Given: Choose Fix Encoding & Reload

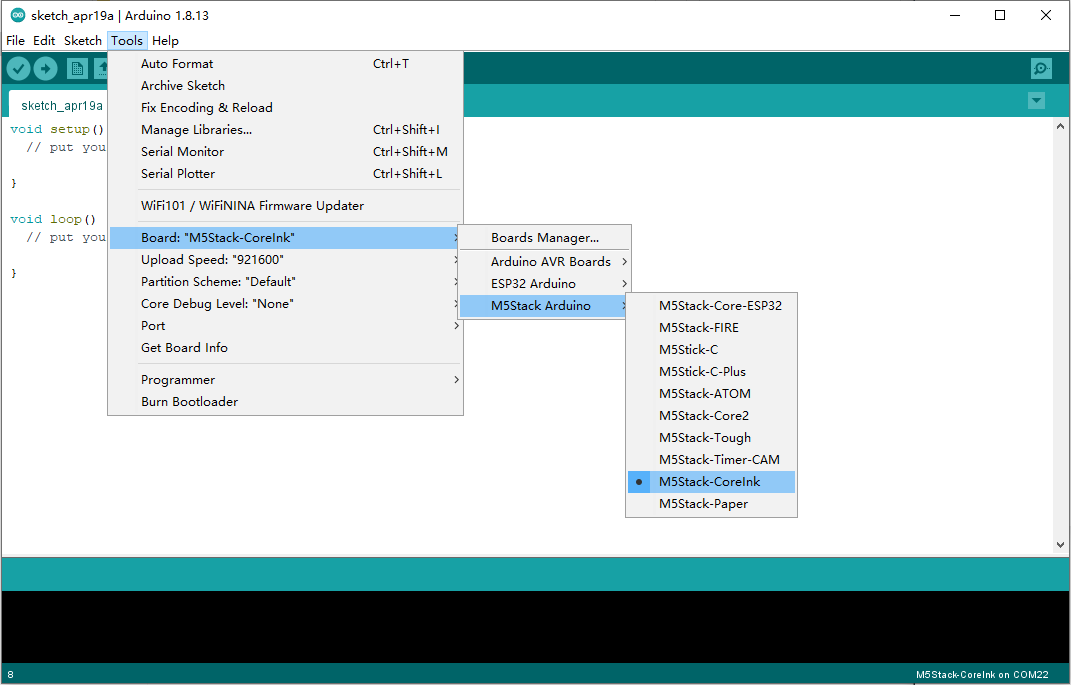Looking at the screenshot, I should pos(286,107).
